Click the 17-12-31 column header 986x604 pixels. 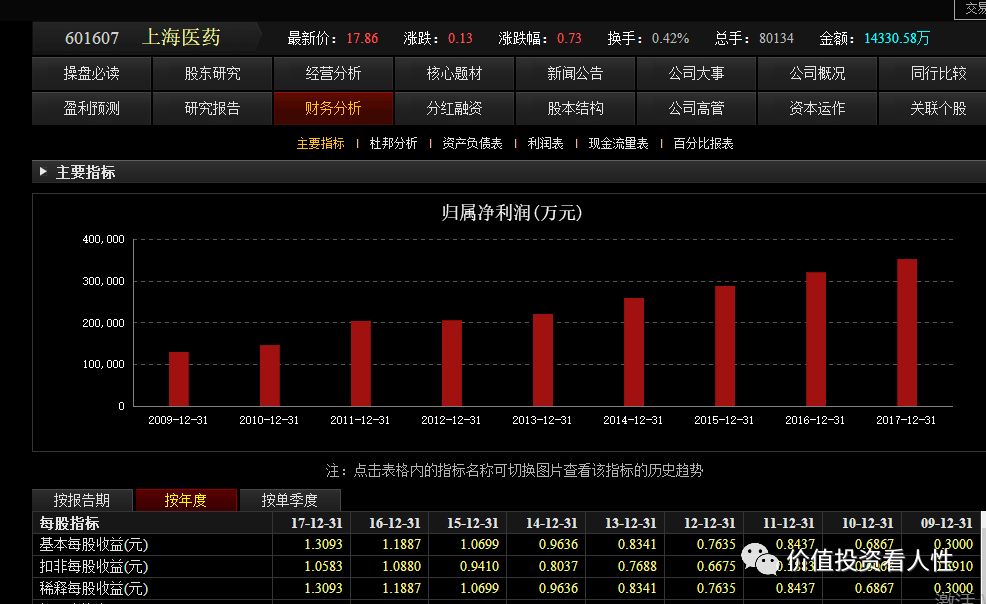click(316, 523)
